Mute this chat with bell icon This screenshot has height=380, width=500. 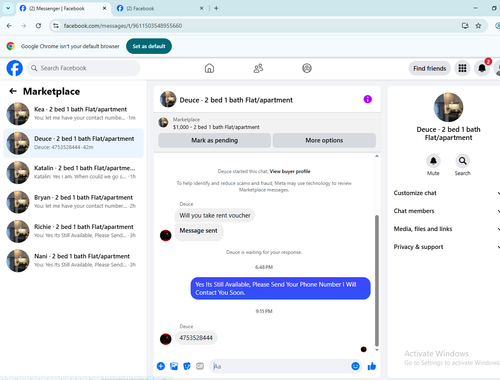click(433, 161)
